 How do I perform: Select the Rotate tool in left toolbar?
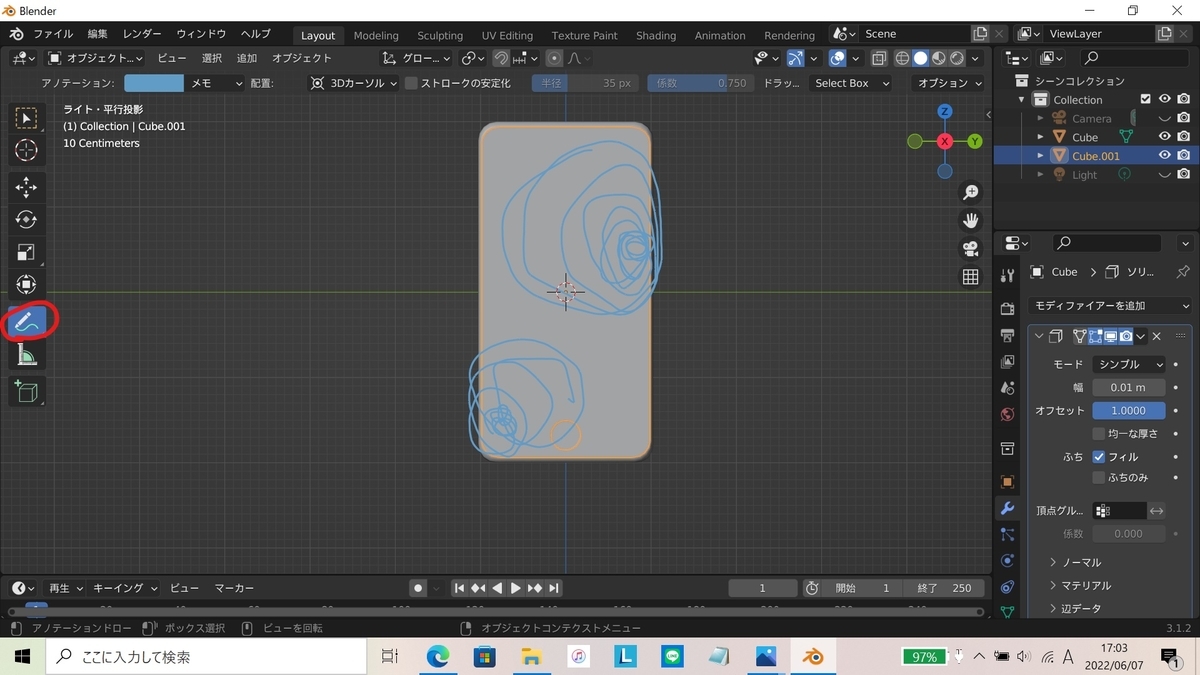27,219
